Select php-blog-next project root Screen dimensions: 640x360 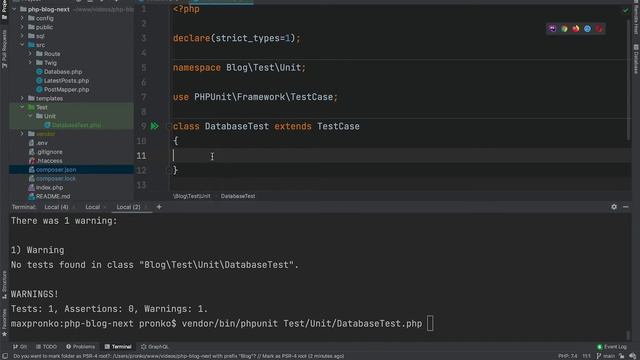click(49, 9)
